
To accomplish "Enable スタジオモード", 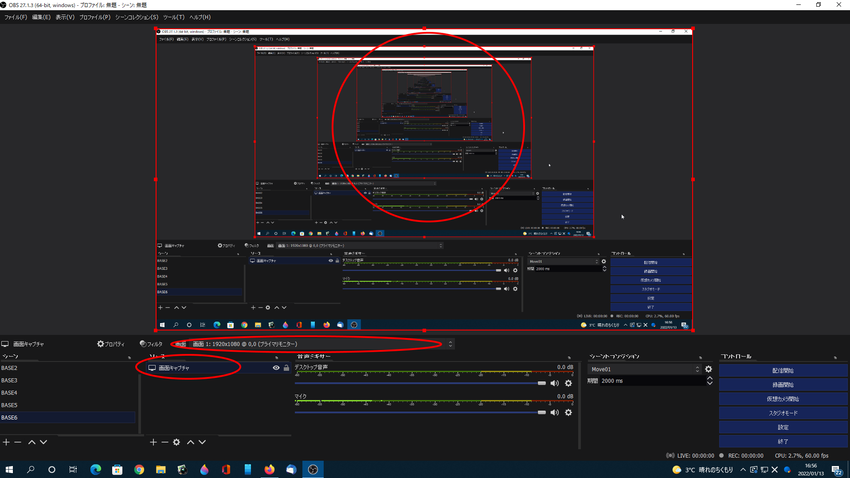I will pos(783,413).
